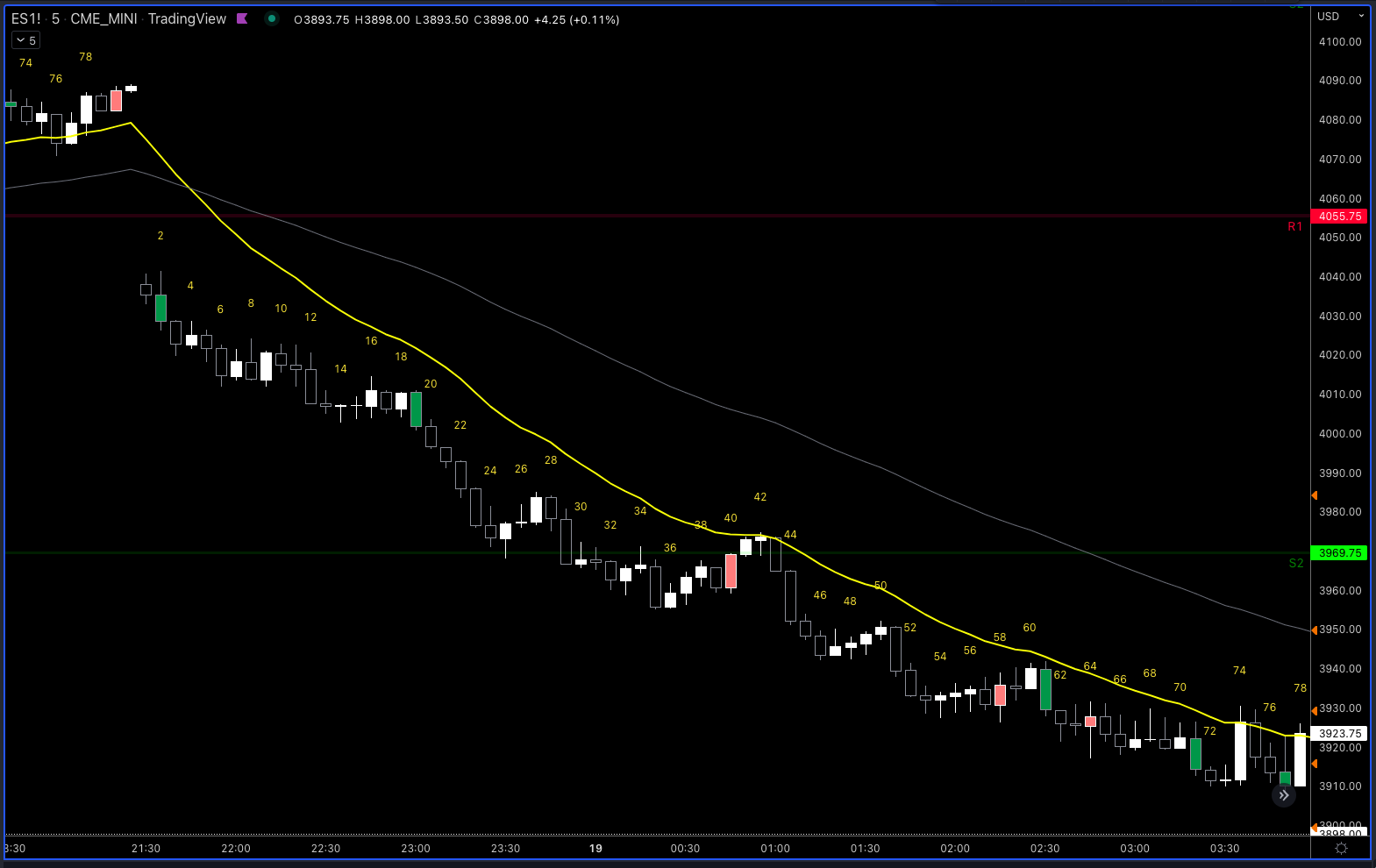This screenshot has height=868, width=1376.
Task: Click the green S2 pivot label
Action: [1296, 564]
